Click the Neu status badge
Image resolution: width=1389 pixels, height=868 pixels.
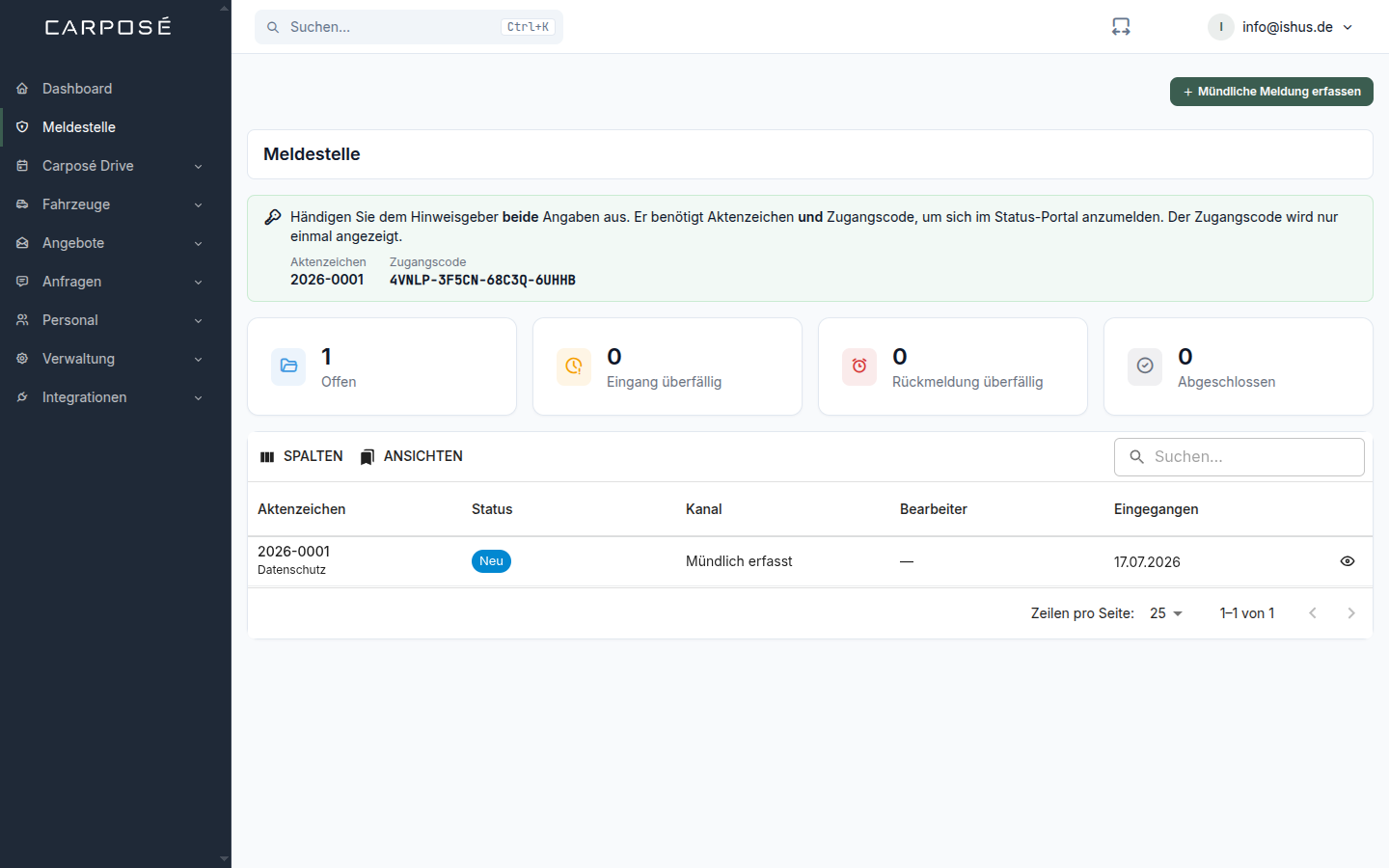click(491, 561)
